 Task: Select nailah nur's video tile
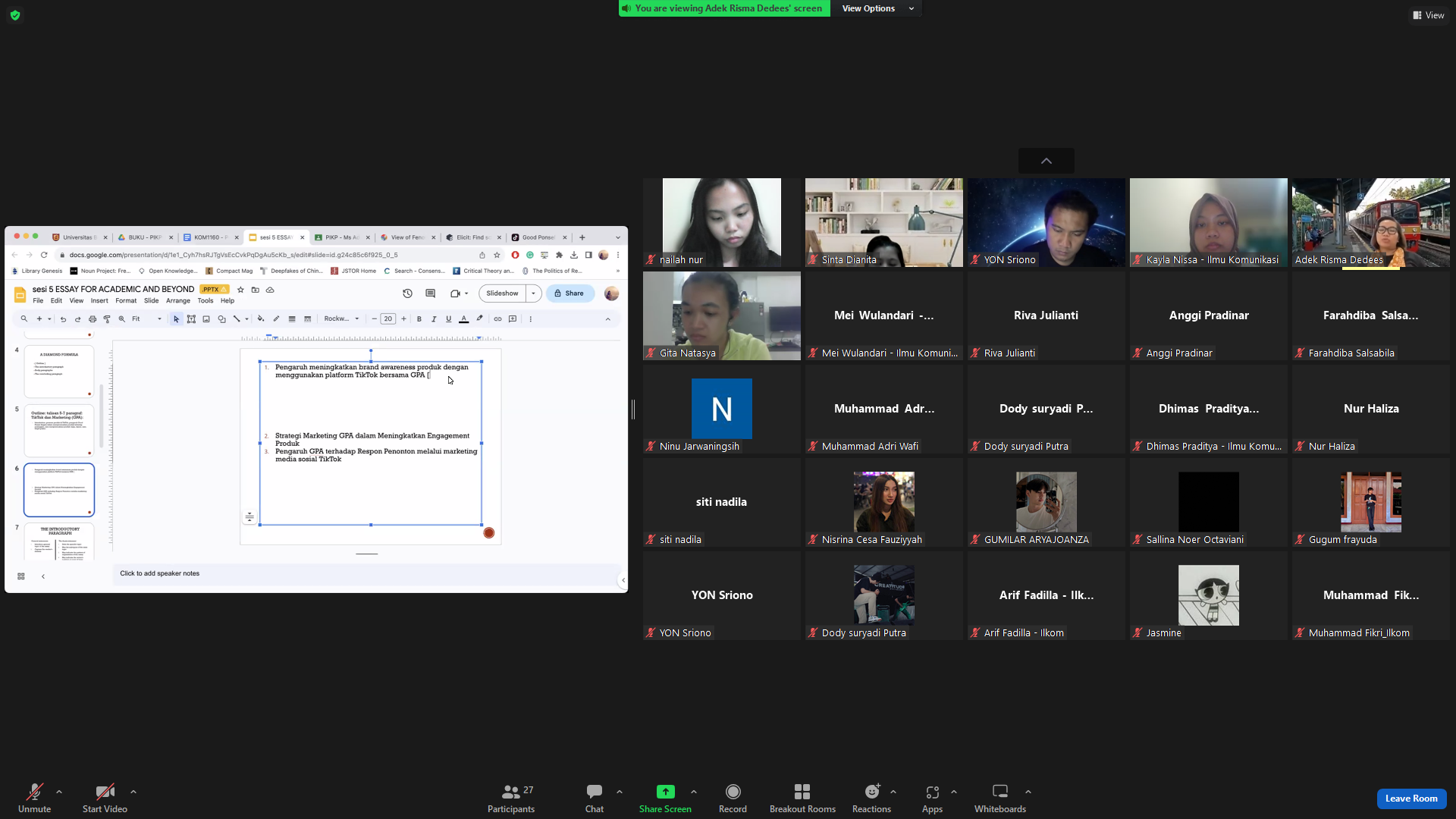click(722, 222)
